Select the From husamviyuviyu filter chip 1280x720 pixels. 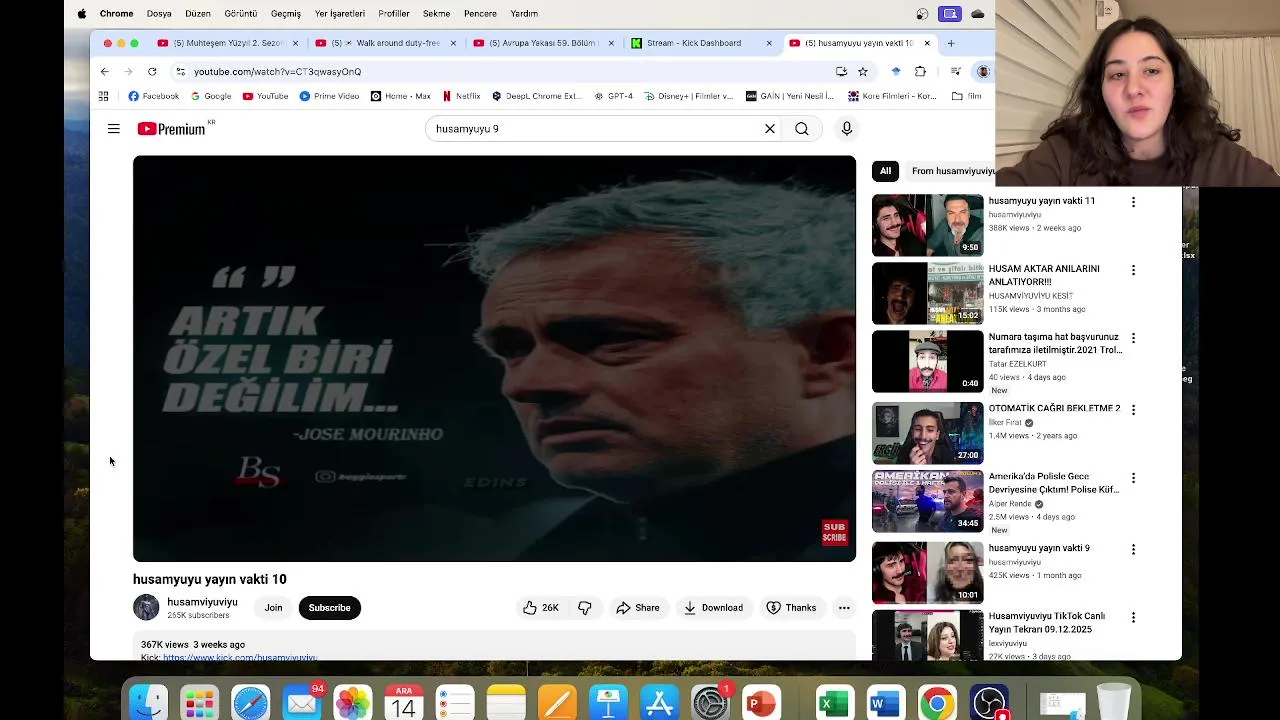point(952,171)
